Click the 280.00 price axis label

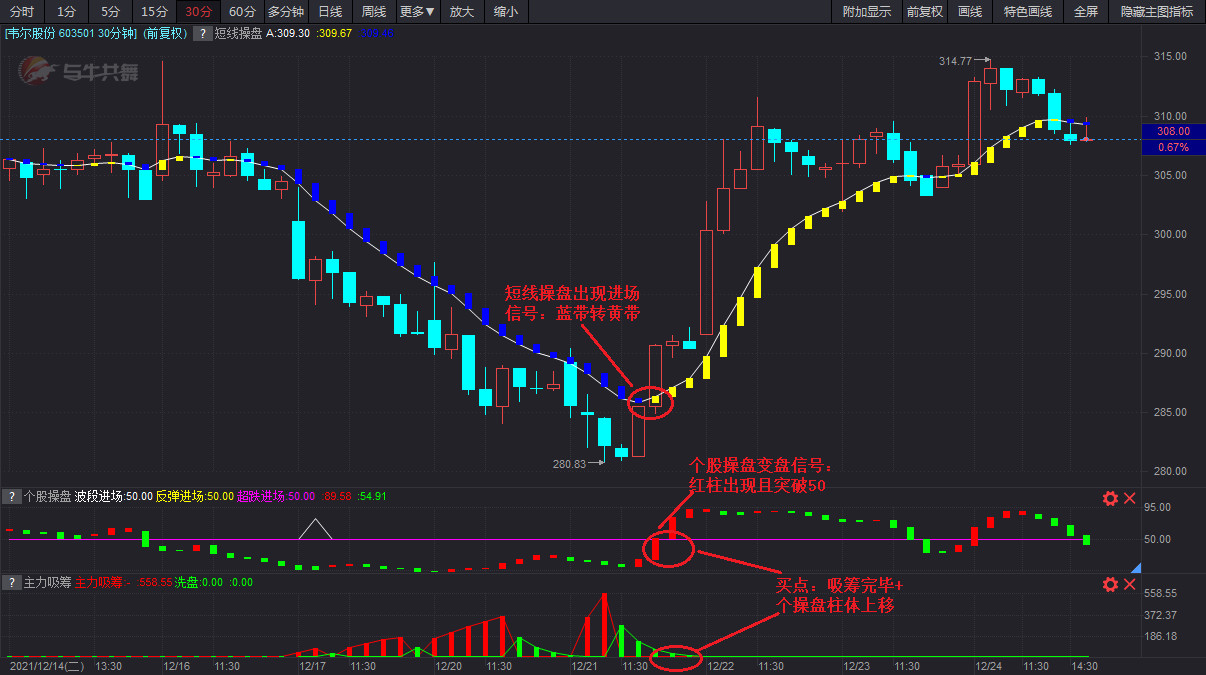pos(1172,471)
